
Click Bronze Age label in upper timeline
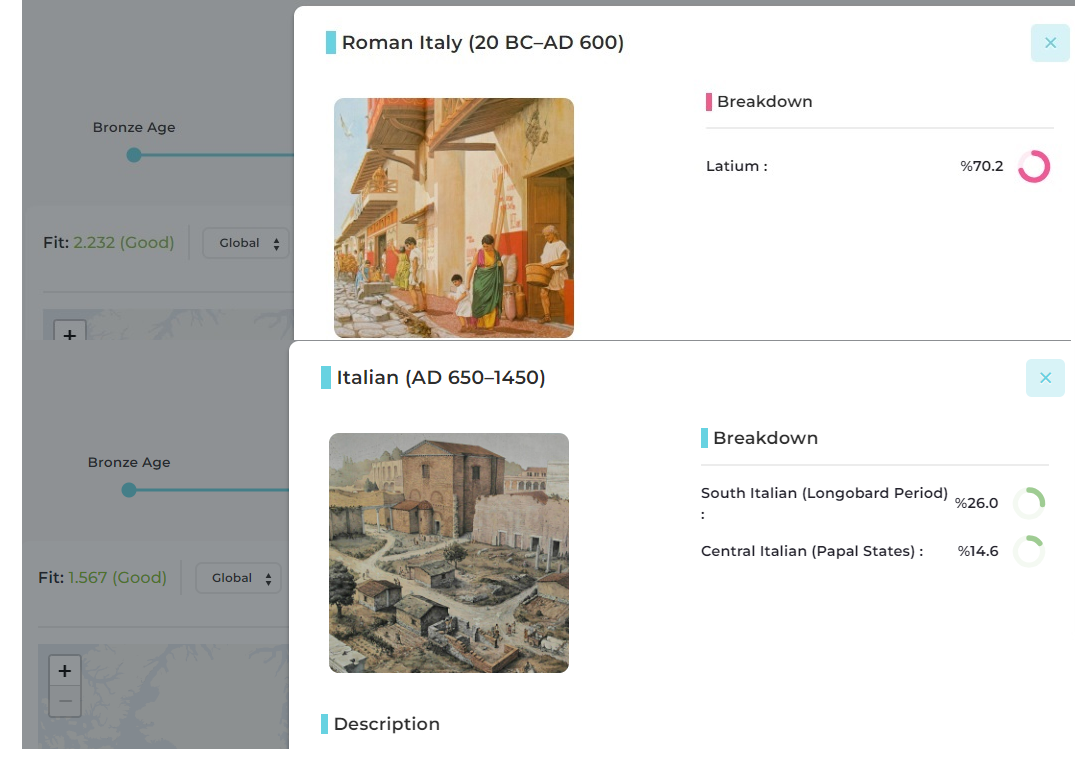pos(134,128)
